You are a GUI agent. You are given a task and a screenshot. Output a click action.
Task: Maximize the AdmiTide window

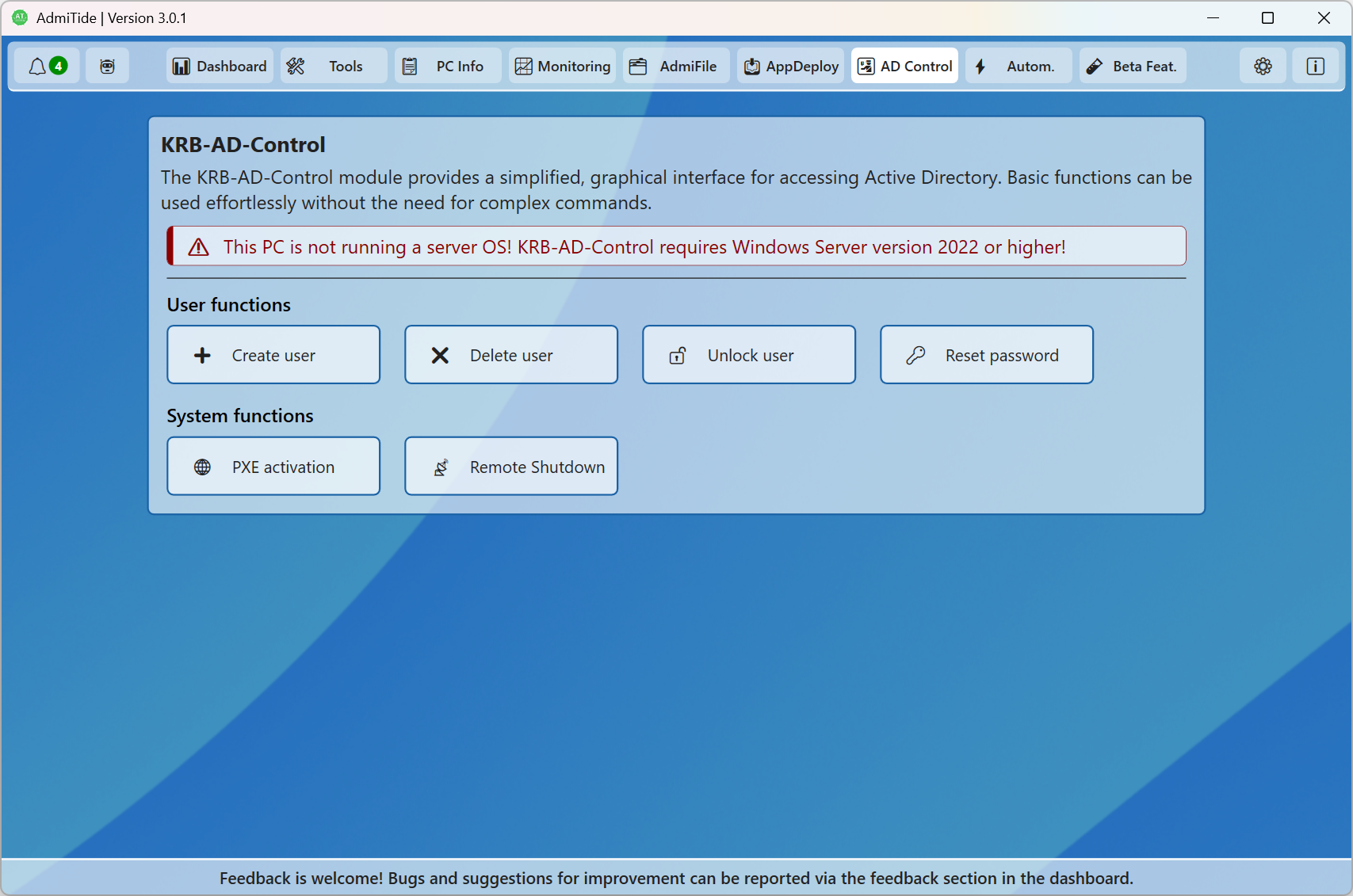point(1267,18)
